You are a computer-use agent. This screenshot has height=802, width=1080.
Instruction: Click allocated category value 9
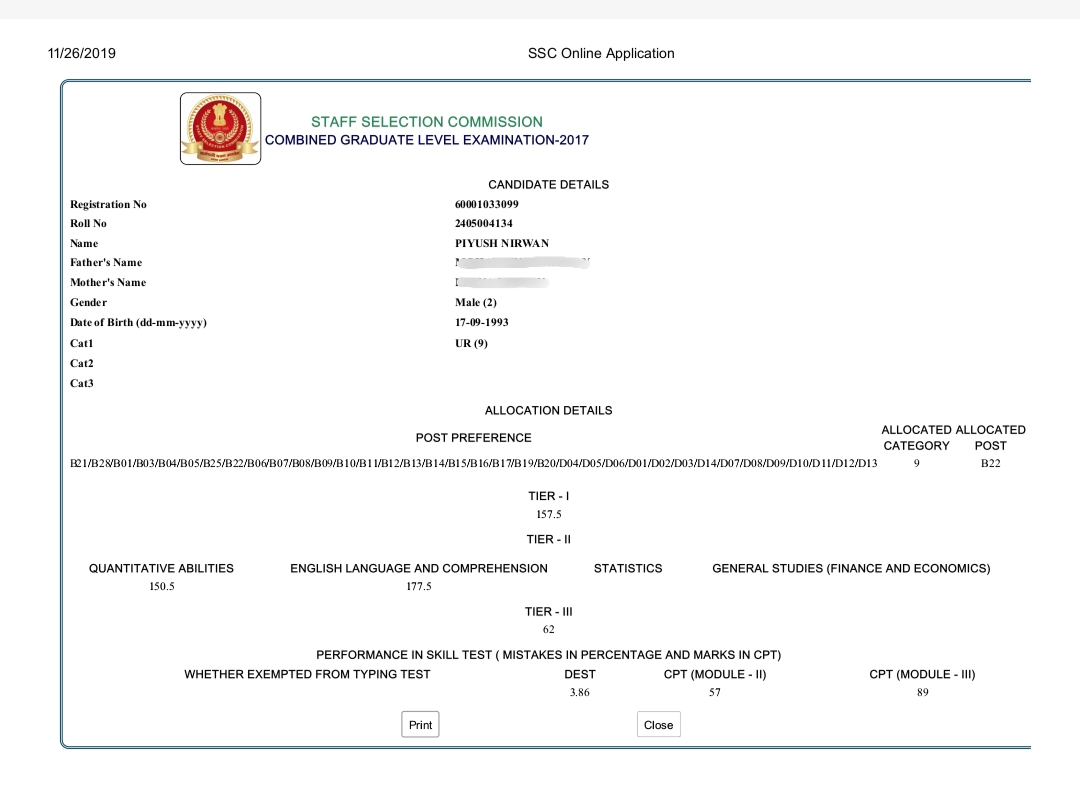click(917, 464)
